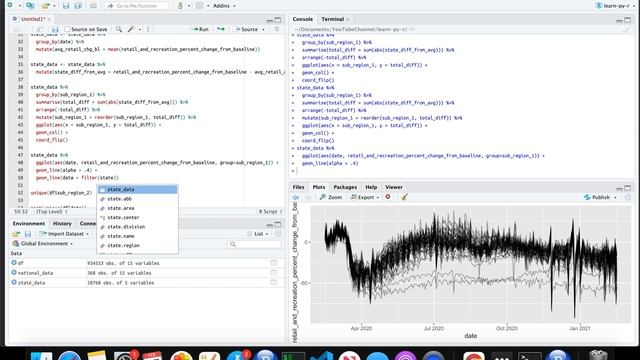Click the Run button in editor
Viewport: 640px width, 360px height.
click(200, 29)
